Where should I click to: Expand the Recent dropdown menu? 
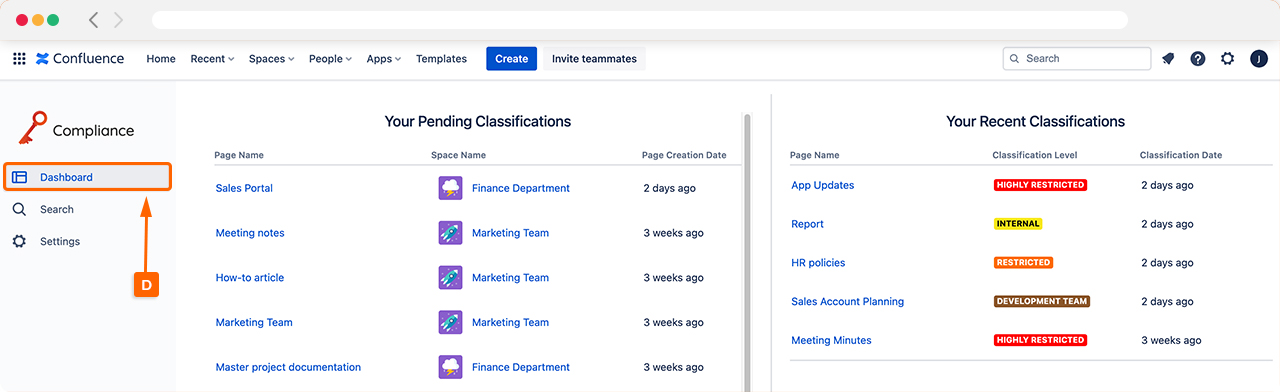point(212,59)
